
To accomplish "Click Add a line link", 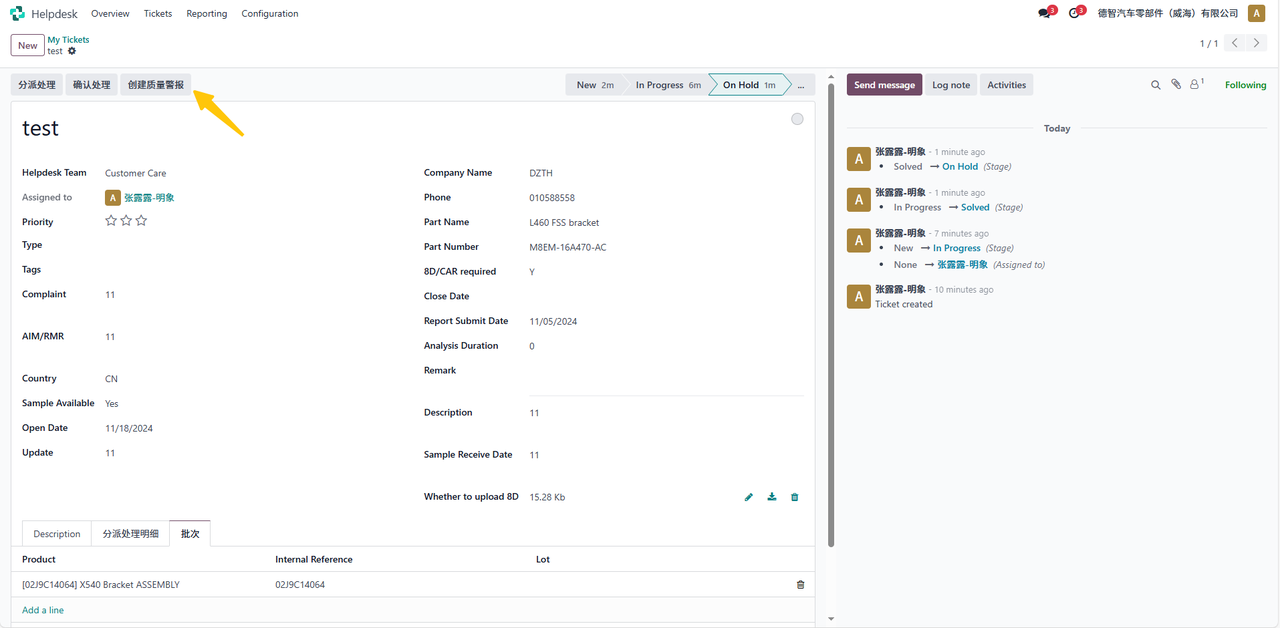I will click(43, 610).
